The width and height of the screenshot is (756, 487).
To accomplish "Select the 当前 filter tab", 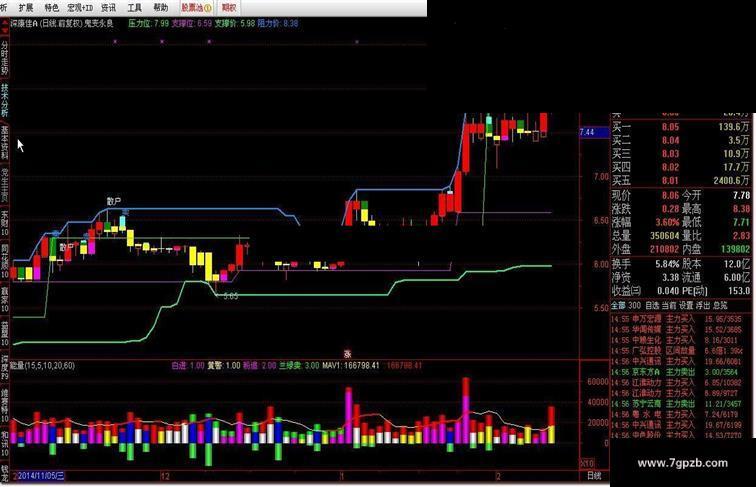I will coord(669,306).
